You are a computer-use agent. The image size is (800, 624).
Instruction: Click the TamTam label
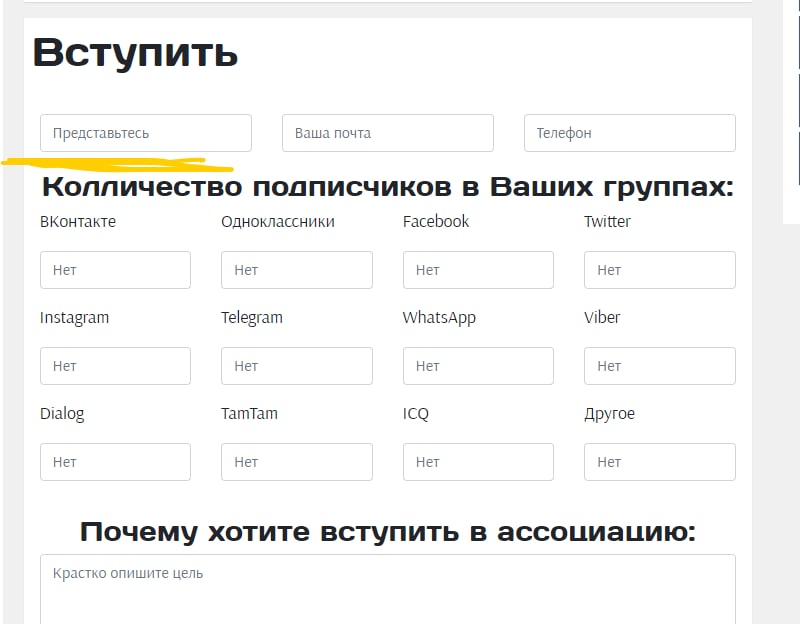(249, 413)
